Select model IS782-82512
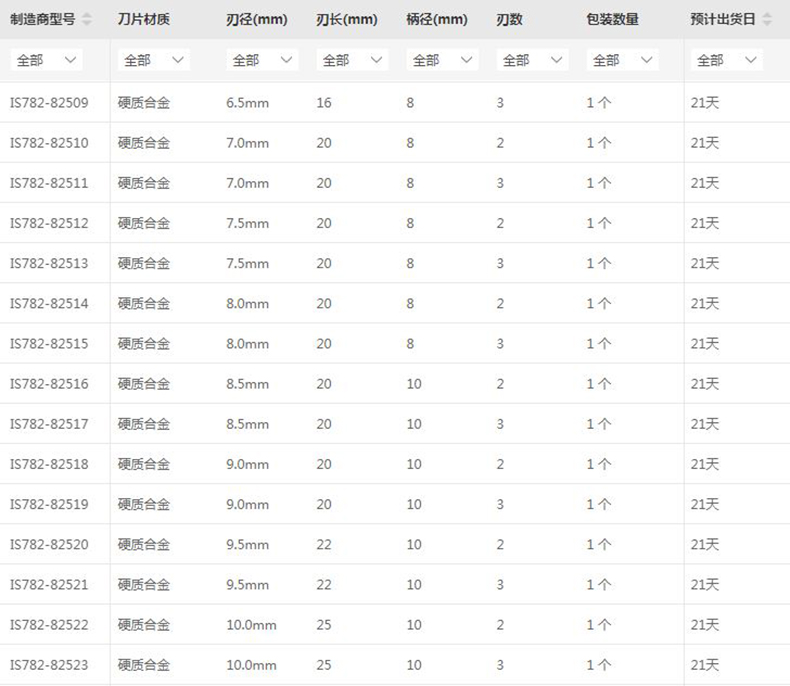790x686 pixels. click(x=49, y=223)
